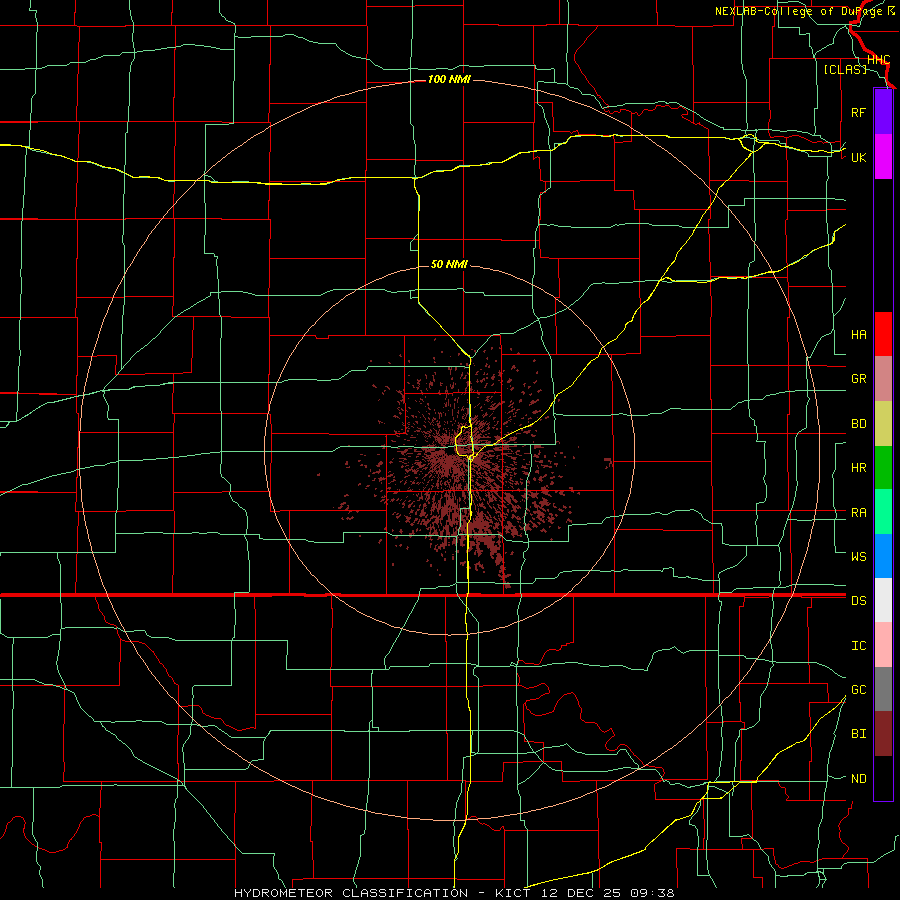Image resolution: width=900 pixels, height=900 pixels.
Task: Click the BI legend label
Action: pos(858,734)
